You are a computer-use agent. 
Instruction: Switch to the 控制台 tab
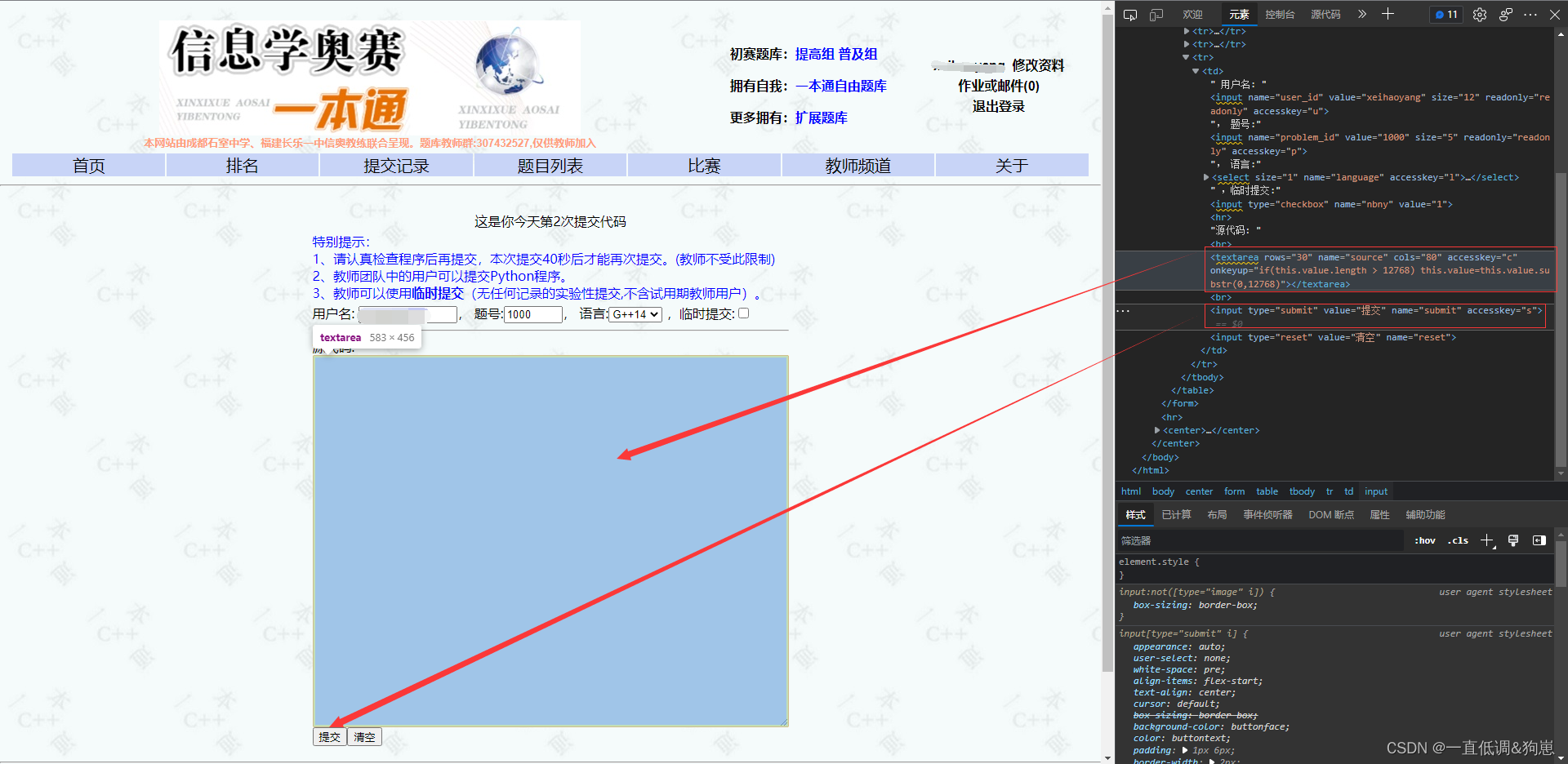tap(1279, 14)
